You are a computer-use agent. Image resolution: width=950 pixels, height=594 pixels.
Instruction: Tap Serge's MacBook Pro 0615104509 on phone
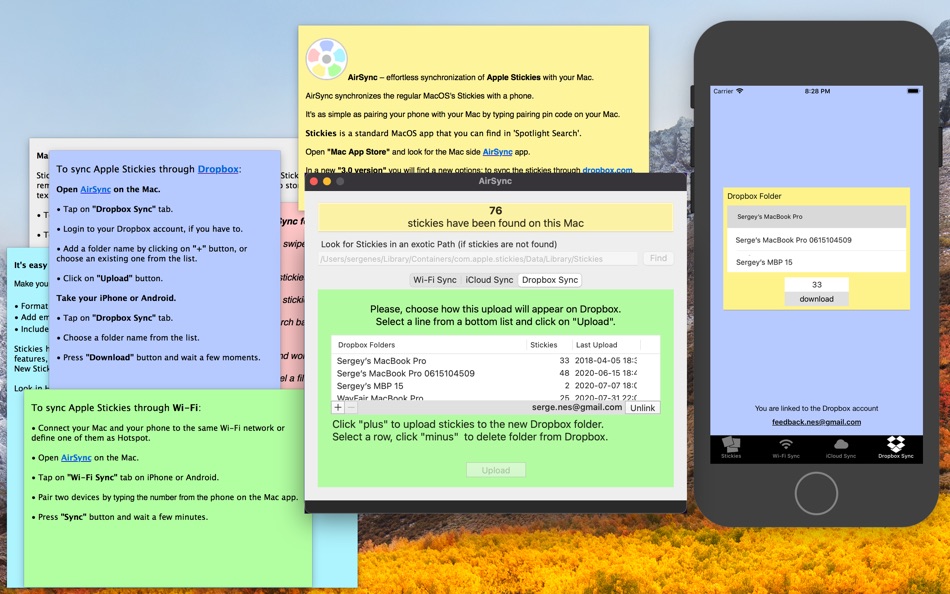pos(816,240)
